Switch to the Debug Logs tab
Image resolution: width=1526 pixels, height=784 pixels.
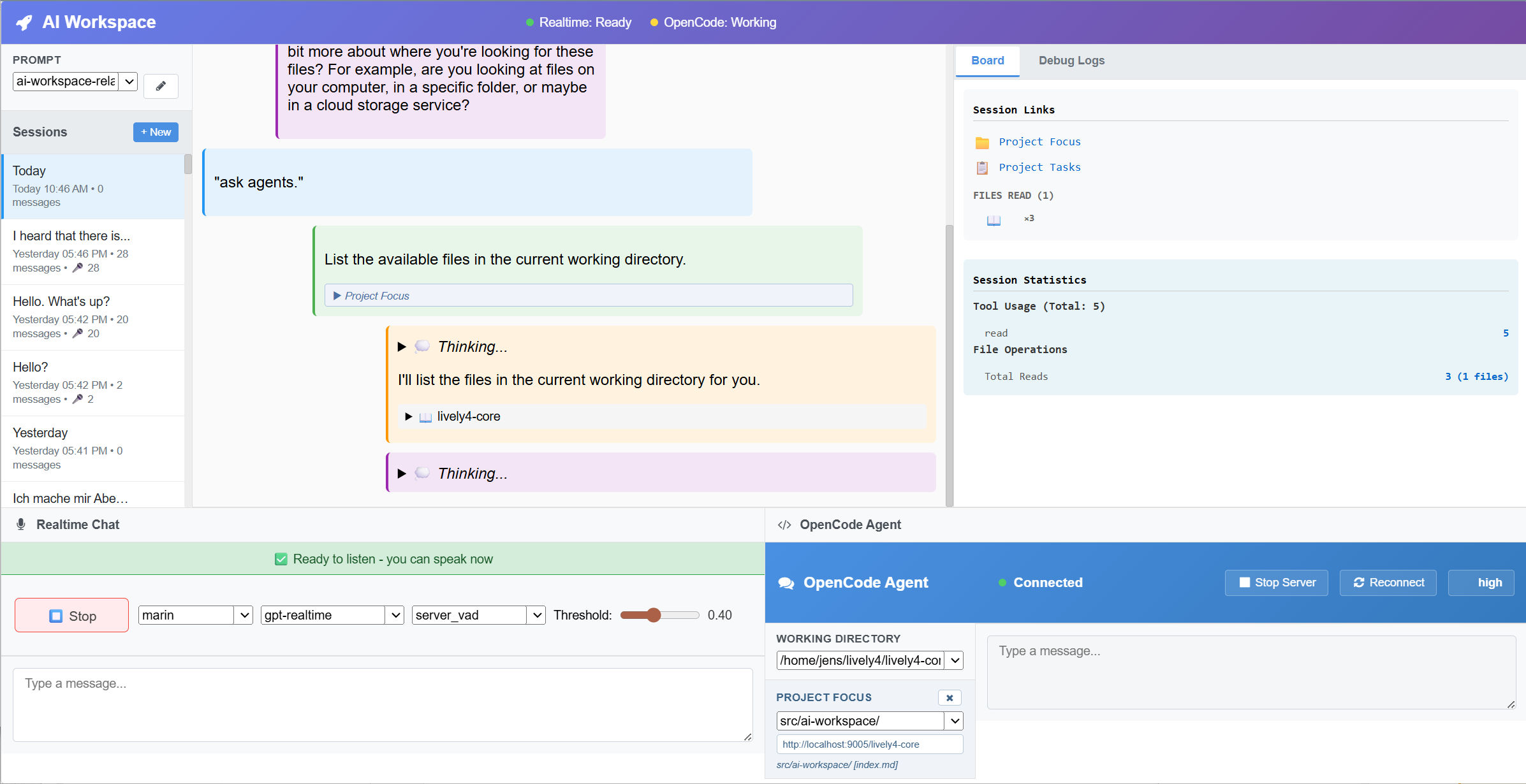point(1071,61)
